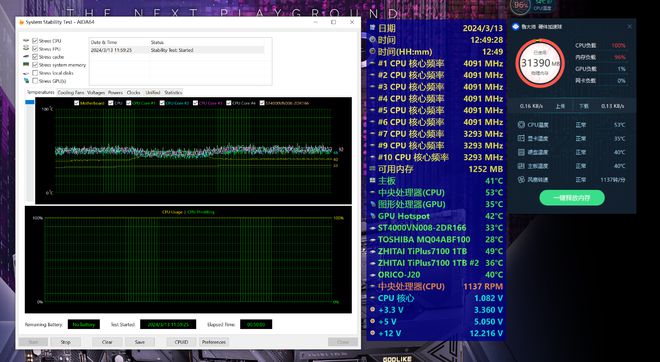Click the Elapsed Time field
Screen dimensions: 660x362
click(256, 324)
